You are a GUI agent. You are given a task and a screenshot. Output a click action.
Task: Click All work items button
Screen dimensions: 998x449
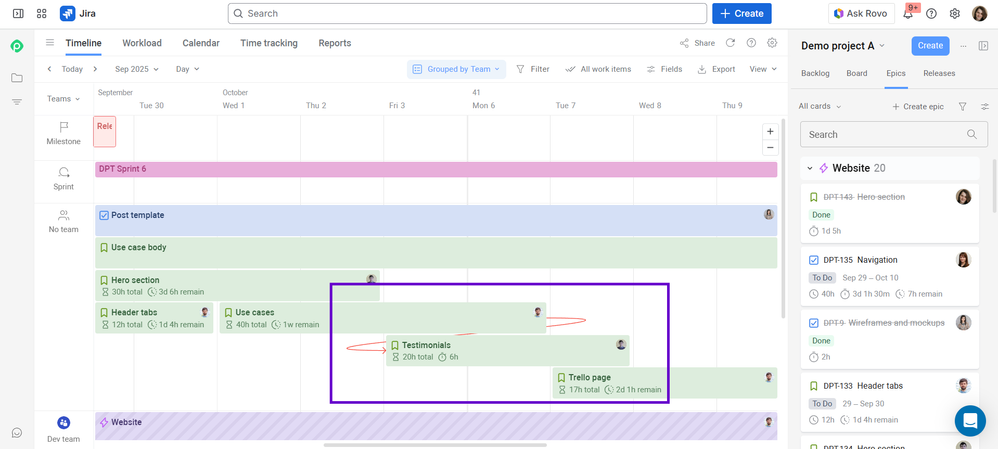pos(598,69)
